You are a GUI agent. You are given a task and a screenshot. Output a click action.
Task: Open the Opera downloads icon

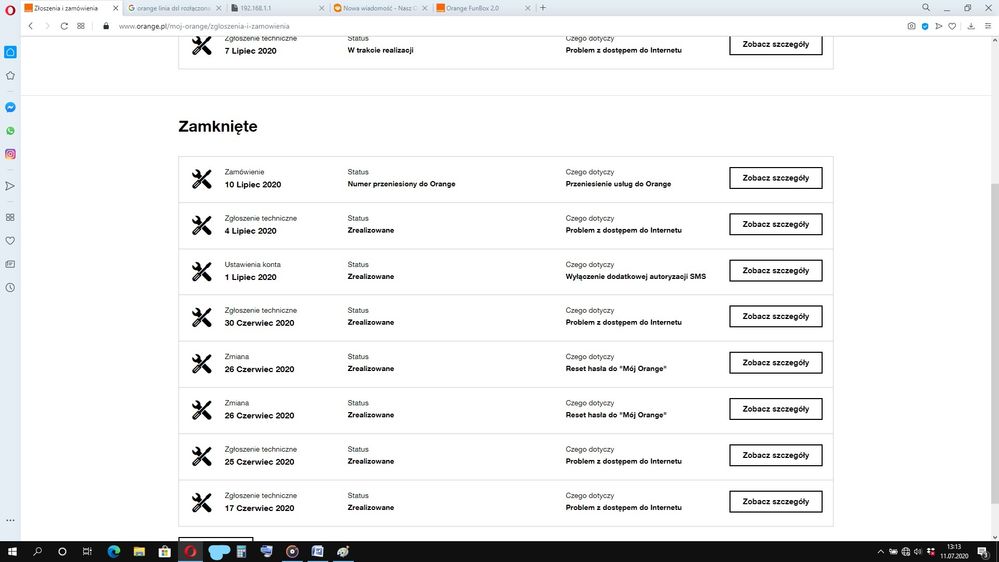[x=971, y=26]
